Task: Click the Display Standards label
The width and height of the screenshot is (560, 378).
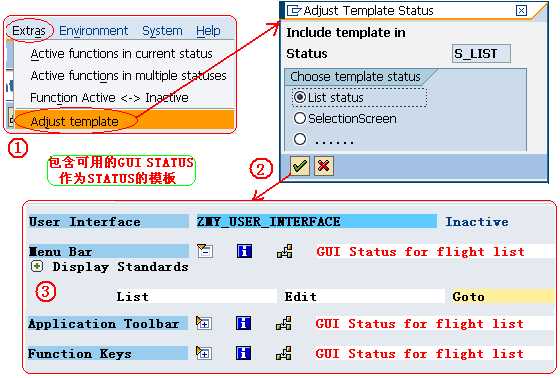Action: [120, 267]
